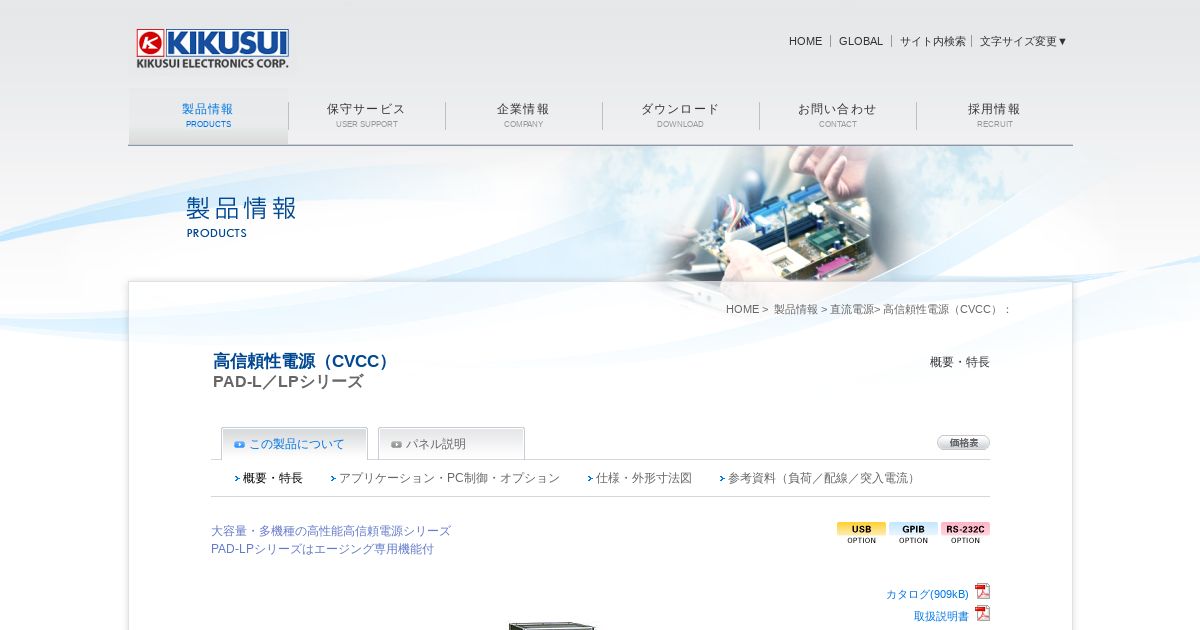Click the KIKUSUI logo
The width and height of the screenshot is (1200, 630).
point(213,48)
